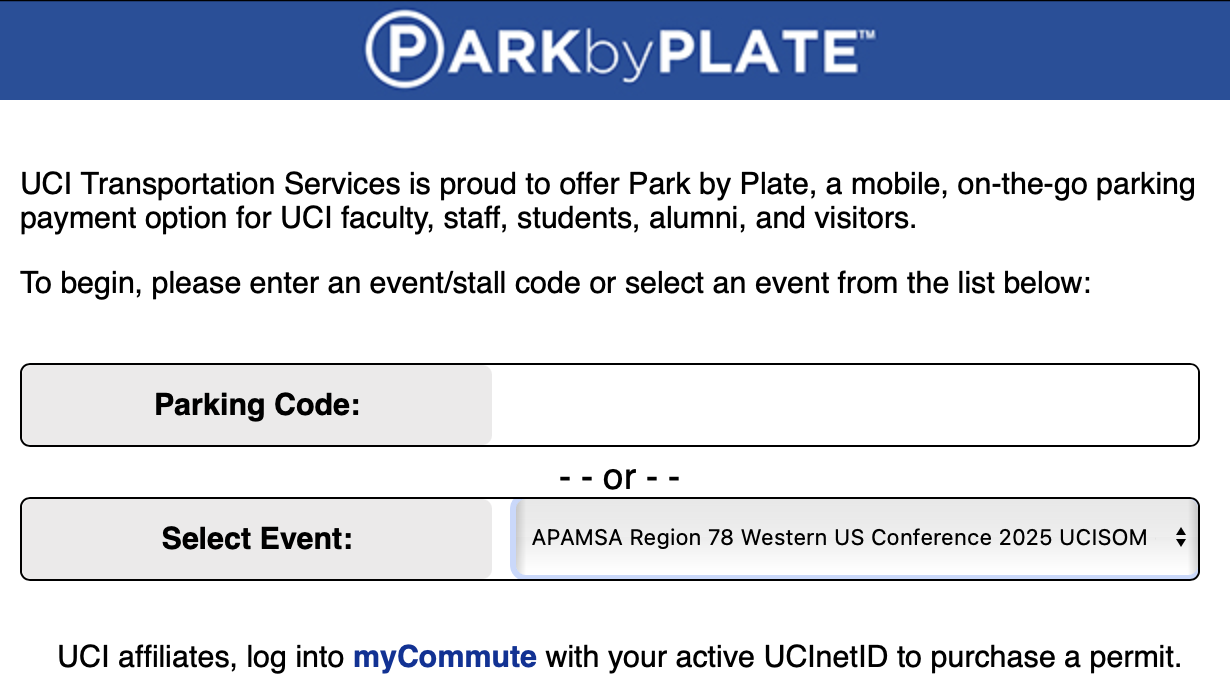The width and height of the screenshot is (1230, 698).
Task: Open the Select Event dropdown
Action: 840,538
